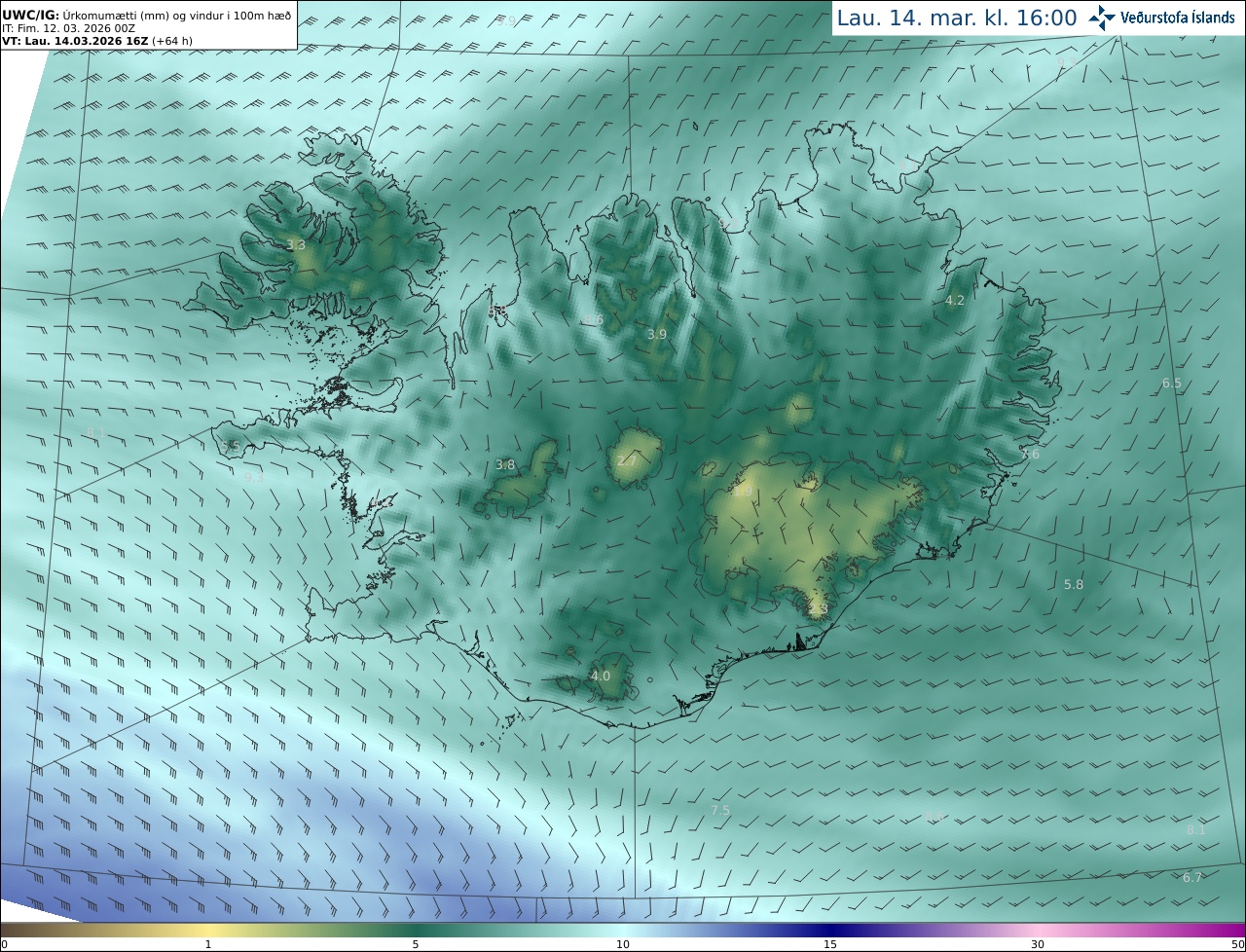Click the 6.7 value in the map's corner
The height and width of the screenshot is (952, 1246).
[x=1192, y=878]
